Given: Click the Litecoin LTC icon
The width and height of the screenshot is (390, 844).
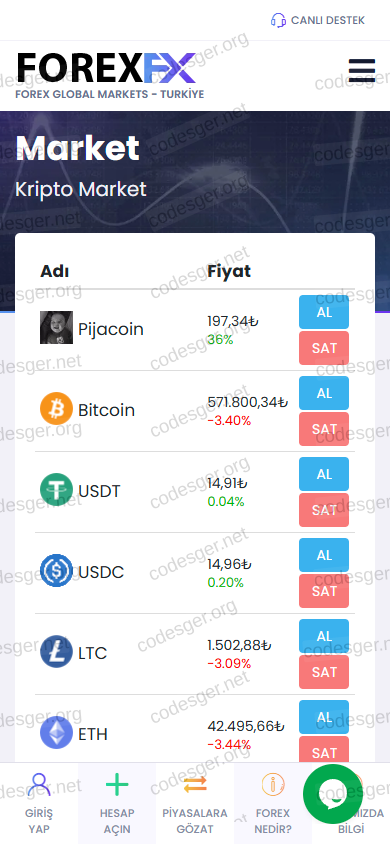Looking at the screenshot, I should (x=56, y=652).
